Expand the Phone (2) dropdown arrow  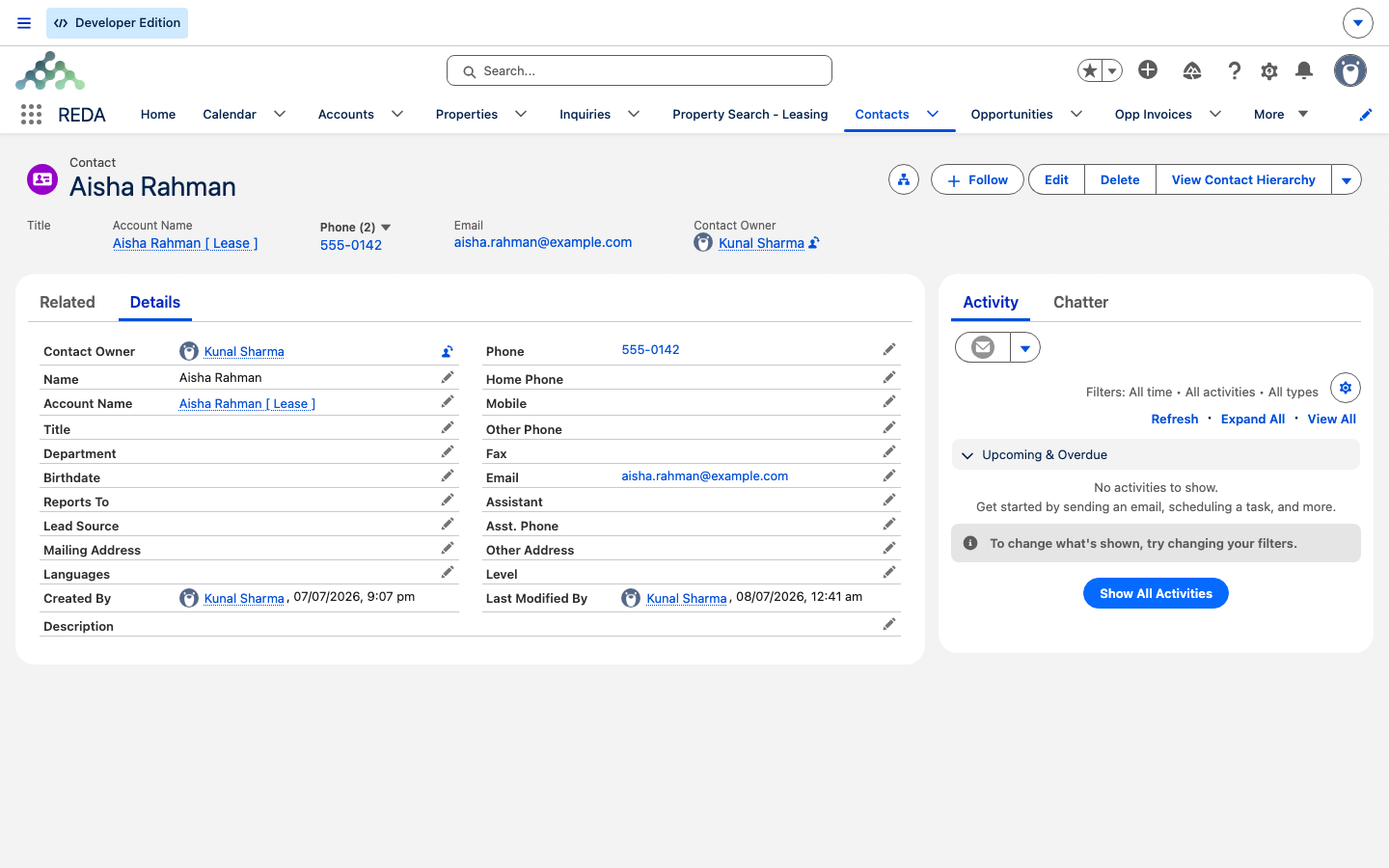[386, 228]
